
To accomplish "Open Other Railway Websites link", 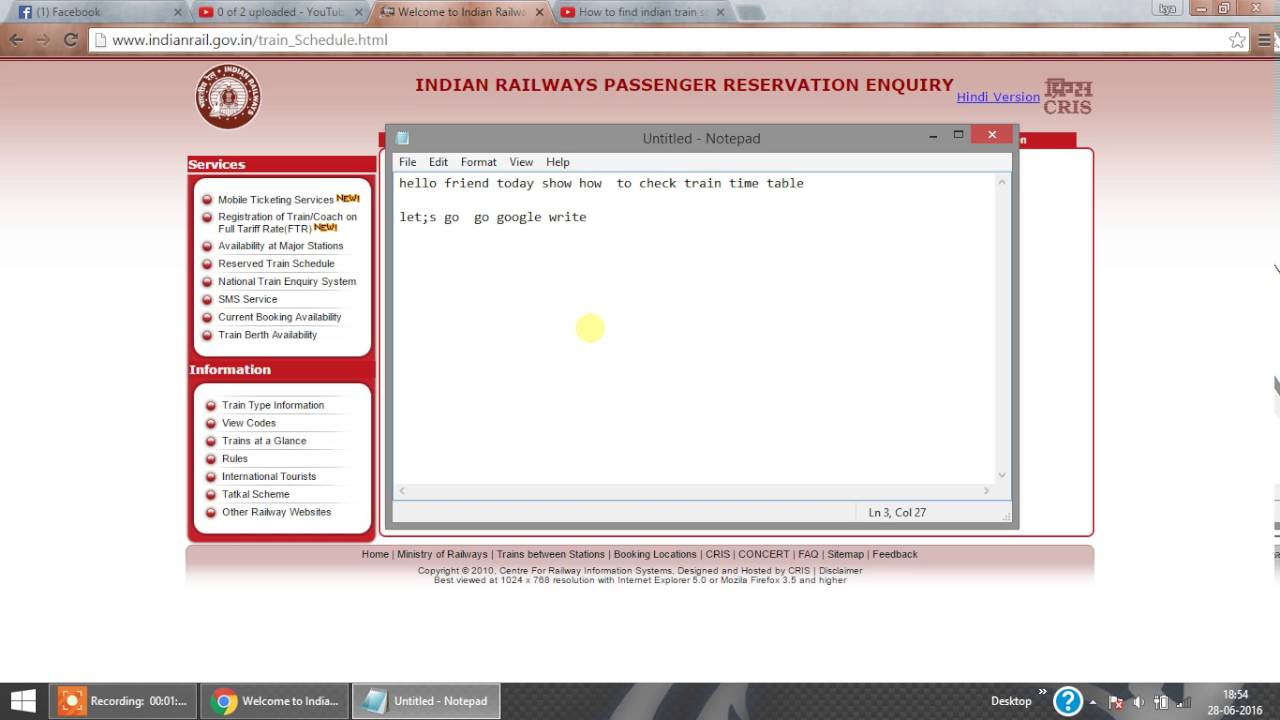I will [x=276, y=512].
